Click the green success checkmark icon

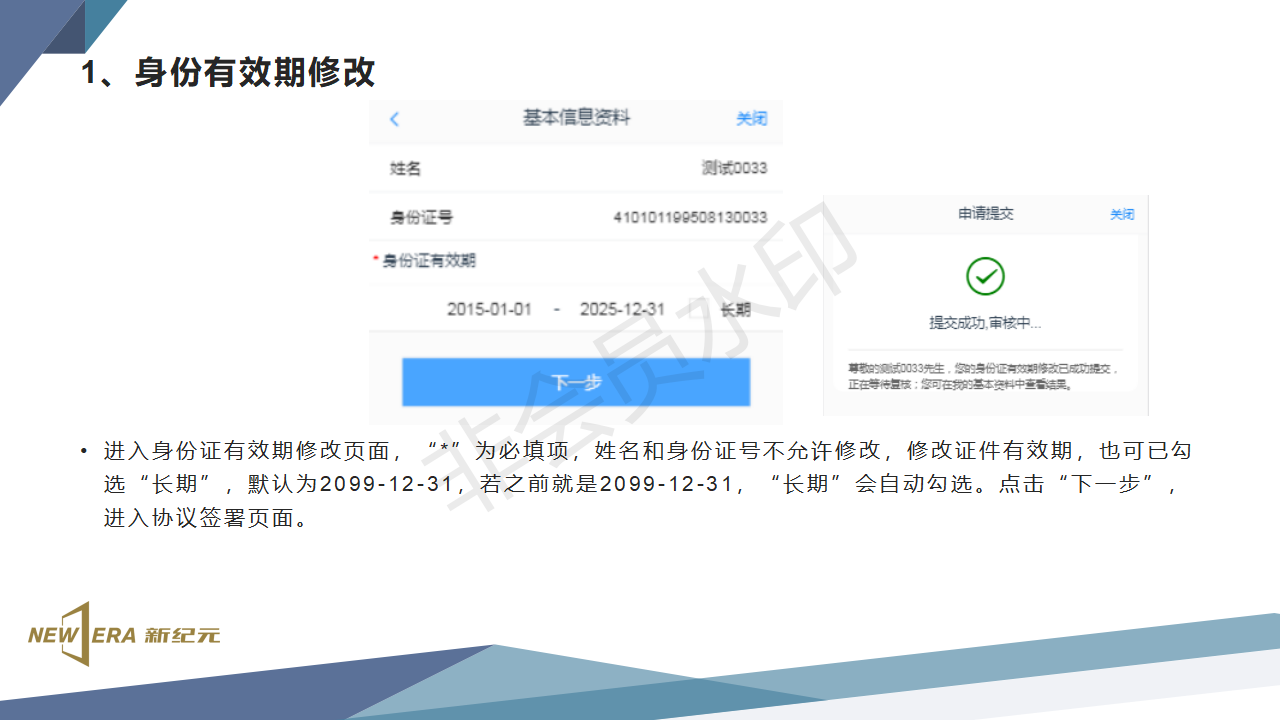pyautogui.click(x=985, y=276)
